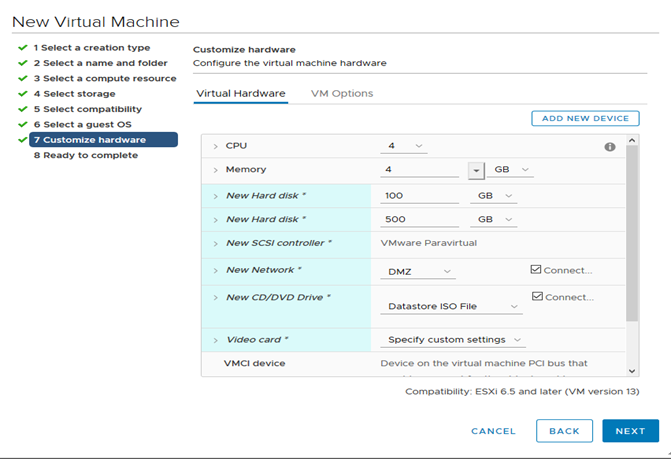
Task: Expand the Memory row
Action: click(215, 170)
